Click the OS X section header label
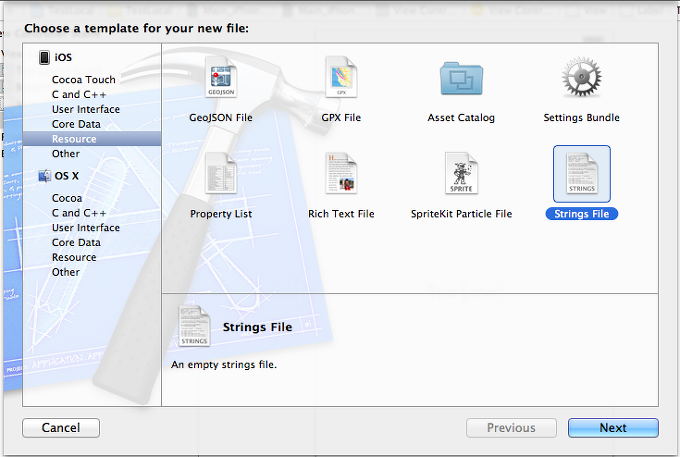Screen dimensions: 680x457 pos(67,176)
